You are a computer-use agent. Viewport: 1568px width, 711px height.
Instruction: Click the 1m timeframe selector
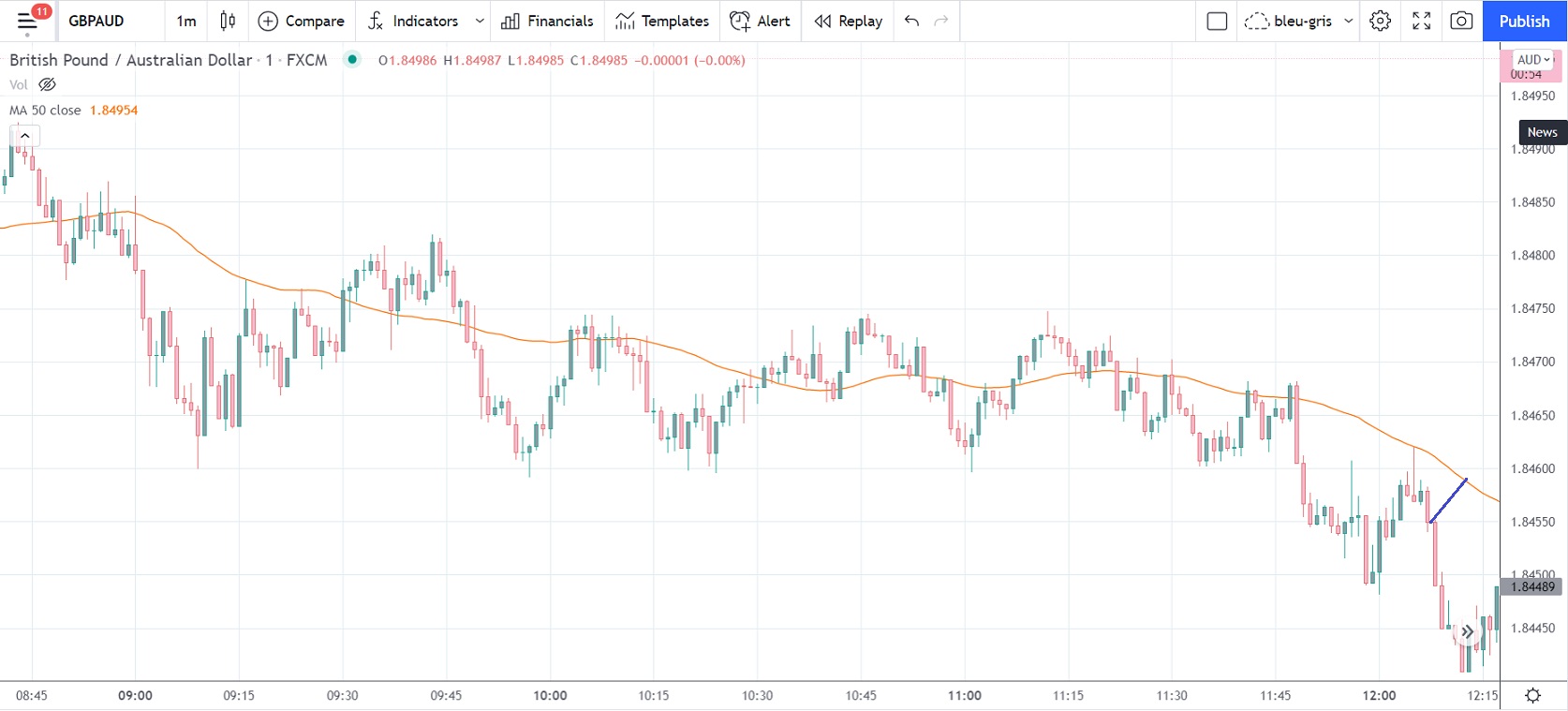point(186,21)
